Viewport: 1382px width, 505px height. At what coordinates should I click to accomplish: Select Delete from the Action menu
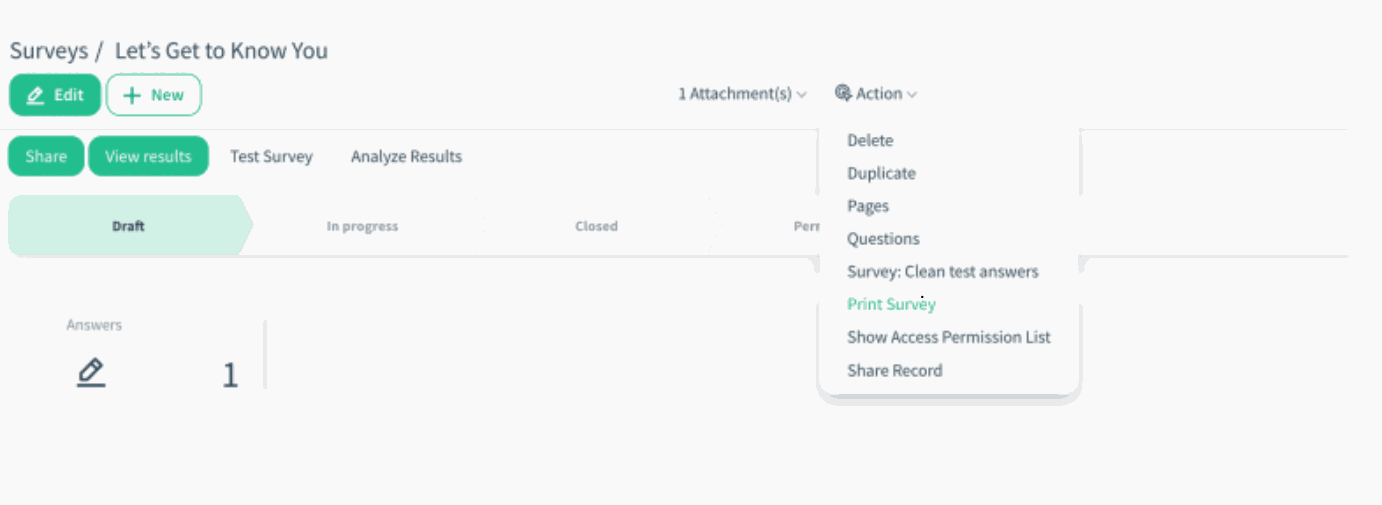coord(870,141)
